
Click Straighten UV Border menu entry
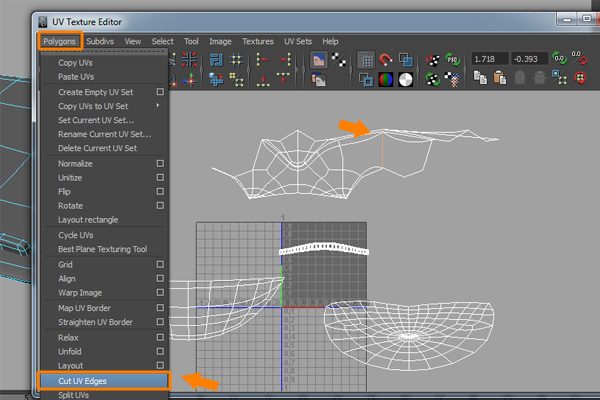[96, 322]
